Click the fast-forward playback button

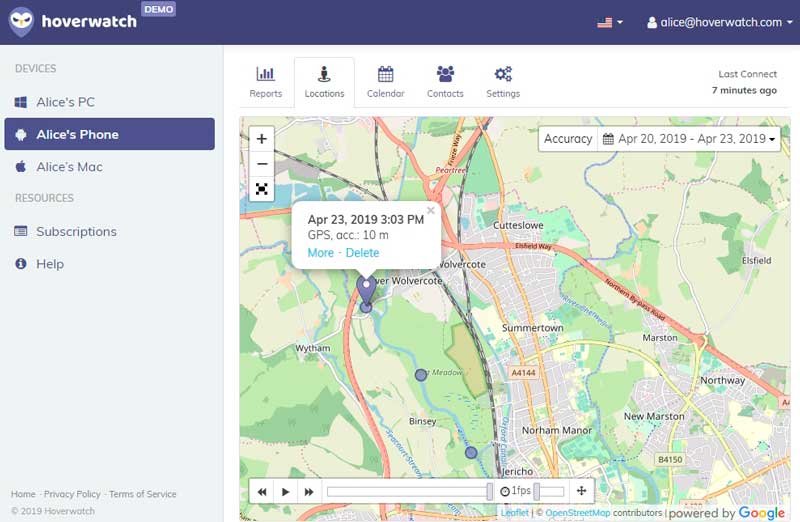click(x=309, y=492)
